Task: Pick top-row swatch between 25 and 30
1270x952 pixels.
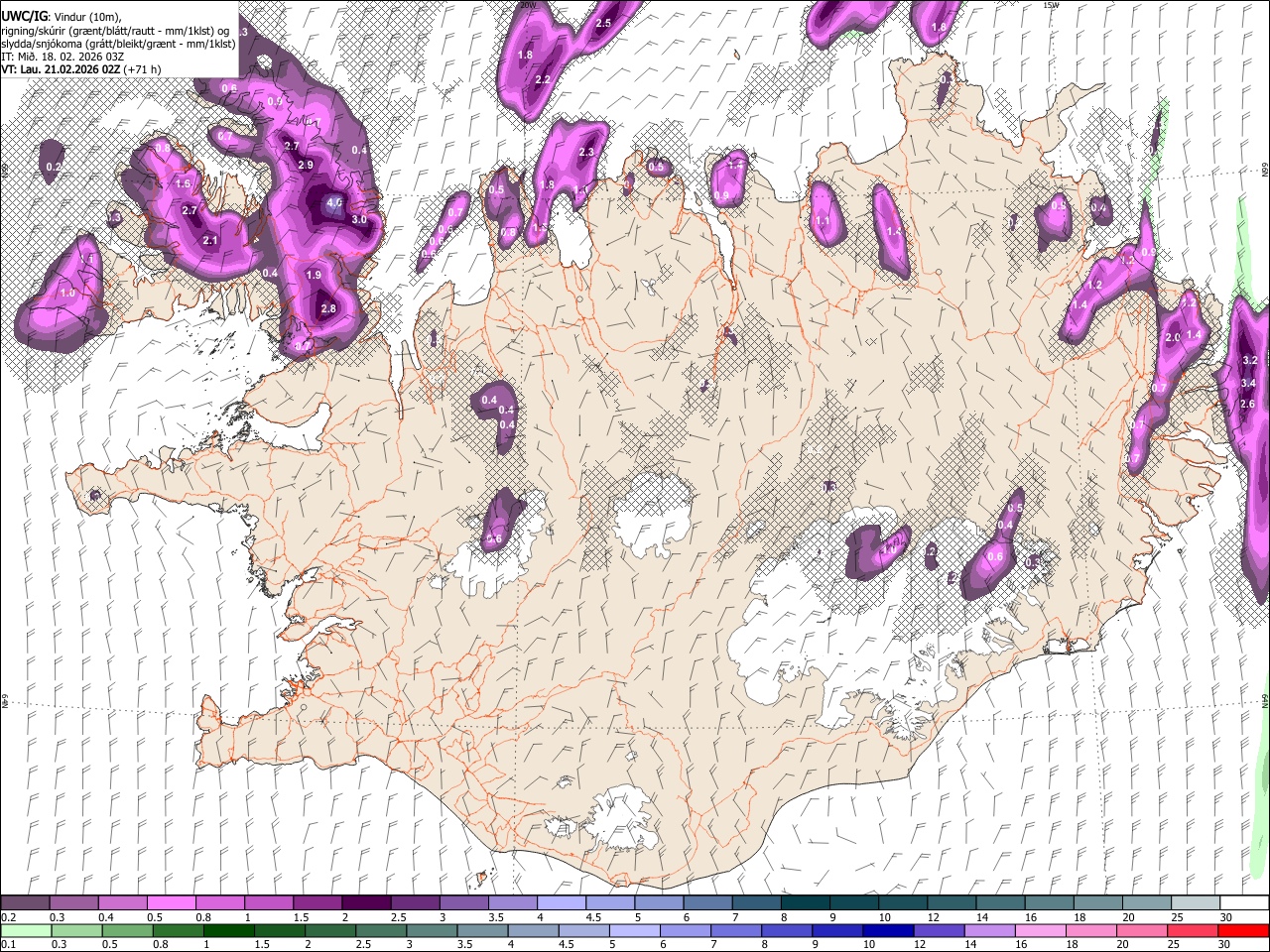Action: point(1197,903)
